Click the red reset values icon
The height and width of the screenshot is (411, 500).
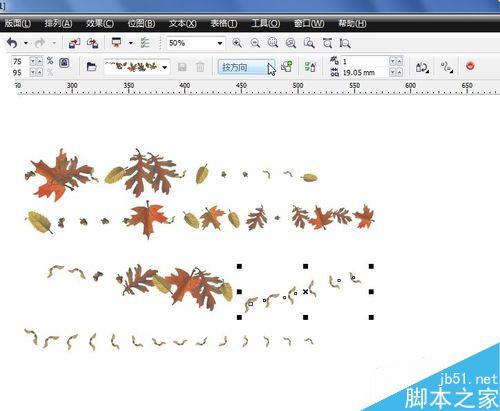click(470, 66)
